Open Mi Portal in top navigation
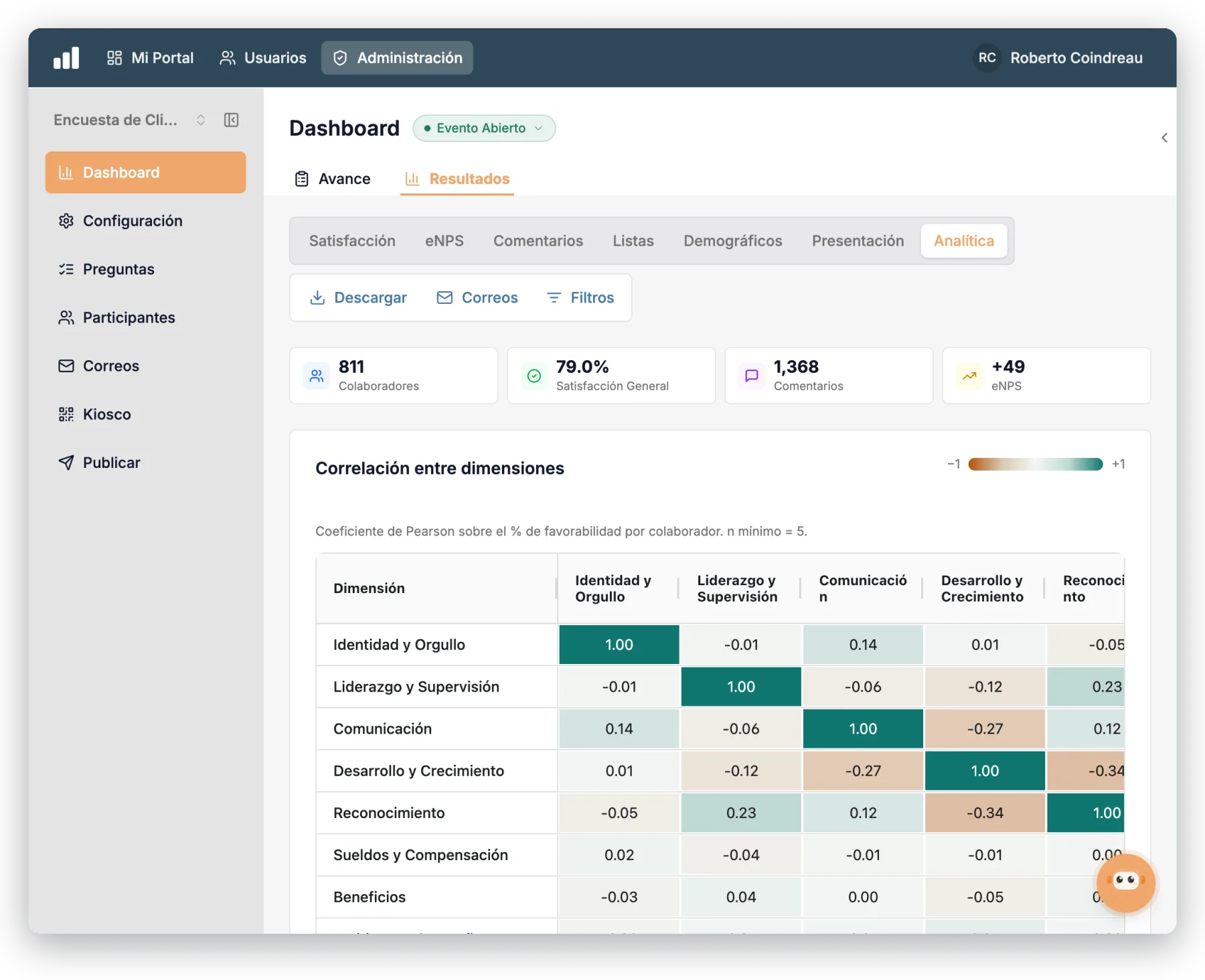 (x=150, y=58)
